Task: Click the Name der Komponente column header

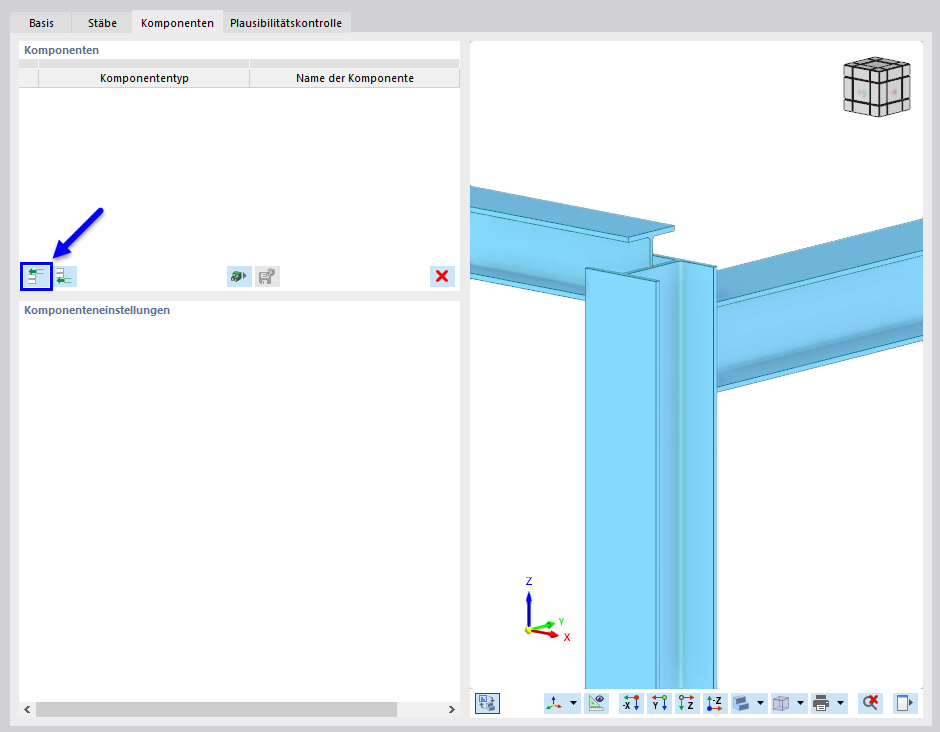Action: coord(355,78)
